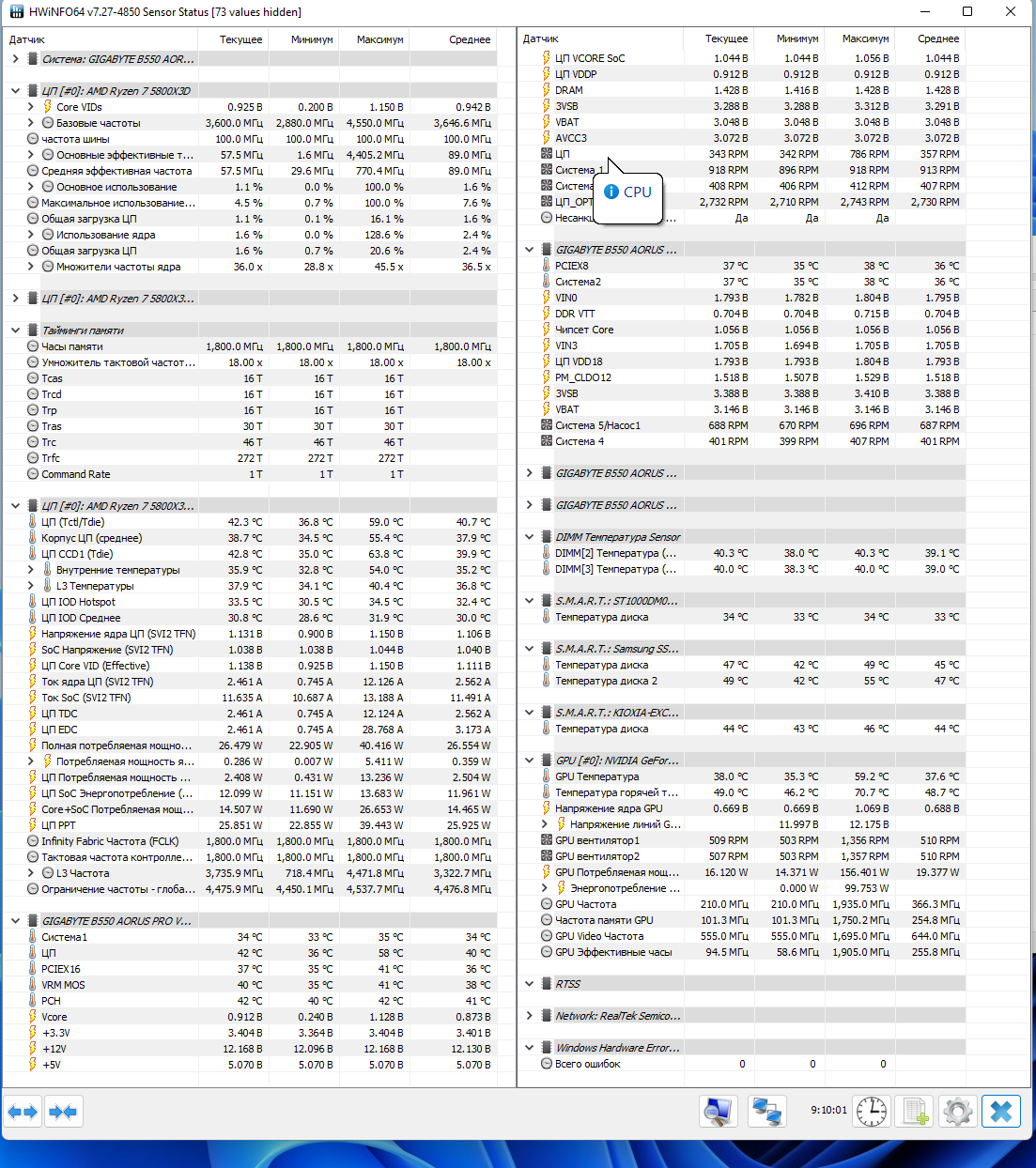The height and width of the screenshot is (1168, 1036).
Task: Click clock icon of Command Rate row
Action: [33, 474]
